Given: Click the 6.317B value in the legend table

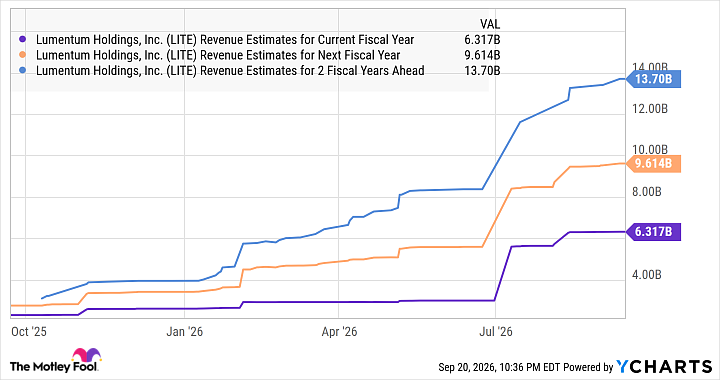Looking at the screenshot, I should tap(482, 40).
